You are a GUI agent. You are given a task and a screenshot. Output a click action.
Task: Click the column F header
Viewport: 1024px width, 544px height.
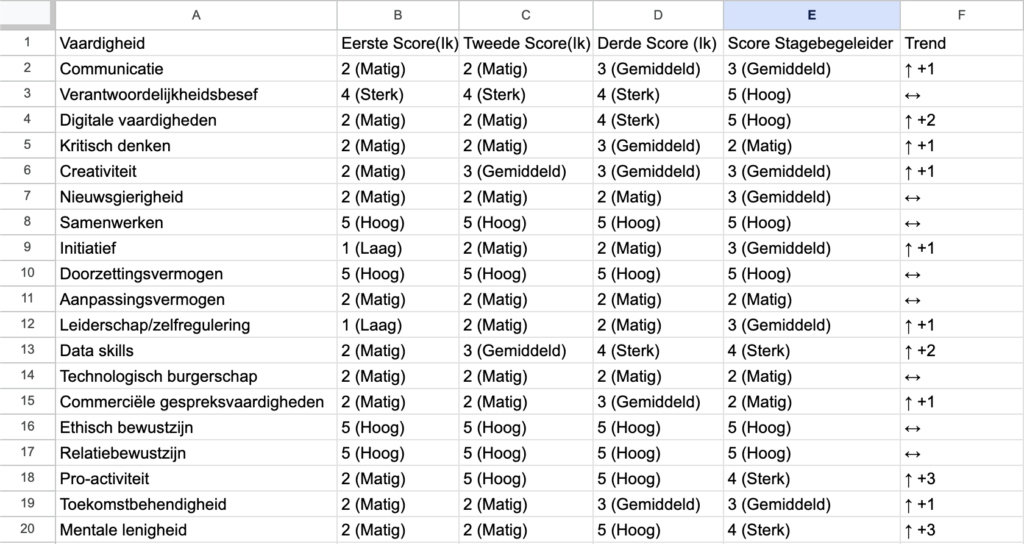961,14
